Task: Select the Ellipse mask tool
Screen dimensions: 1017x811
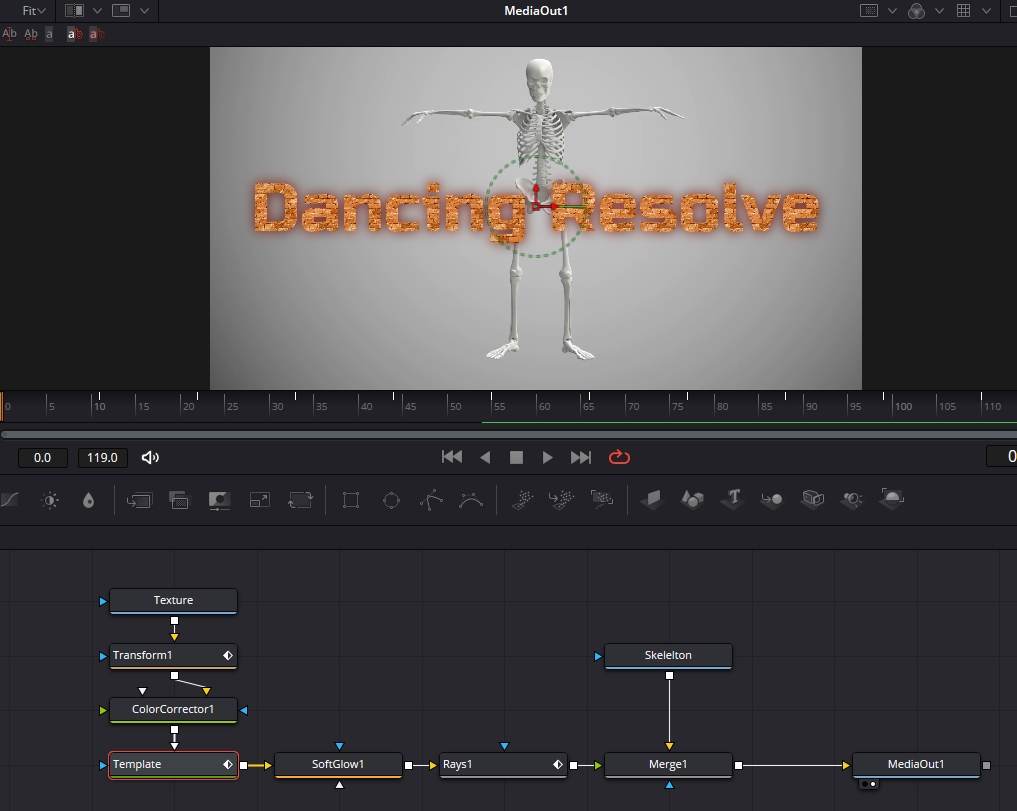Action: 391,499
